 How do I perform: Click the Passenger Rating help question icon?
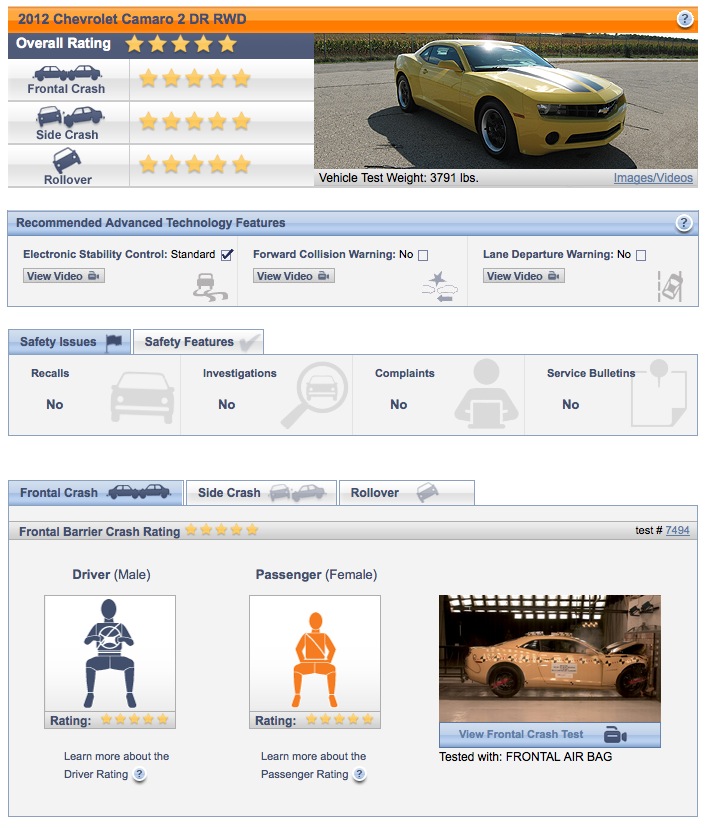coord(359,774)
